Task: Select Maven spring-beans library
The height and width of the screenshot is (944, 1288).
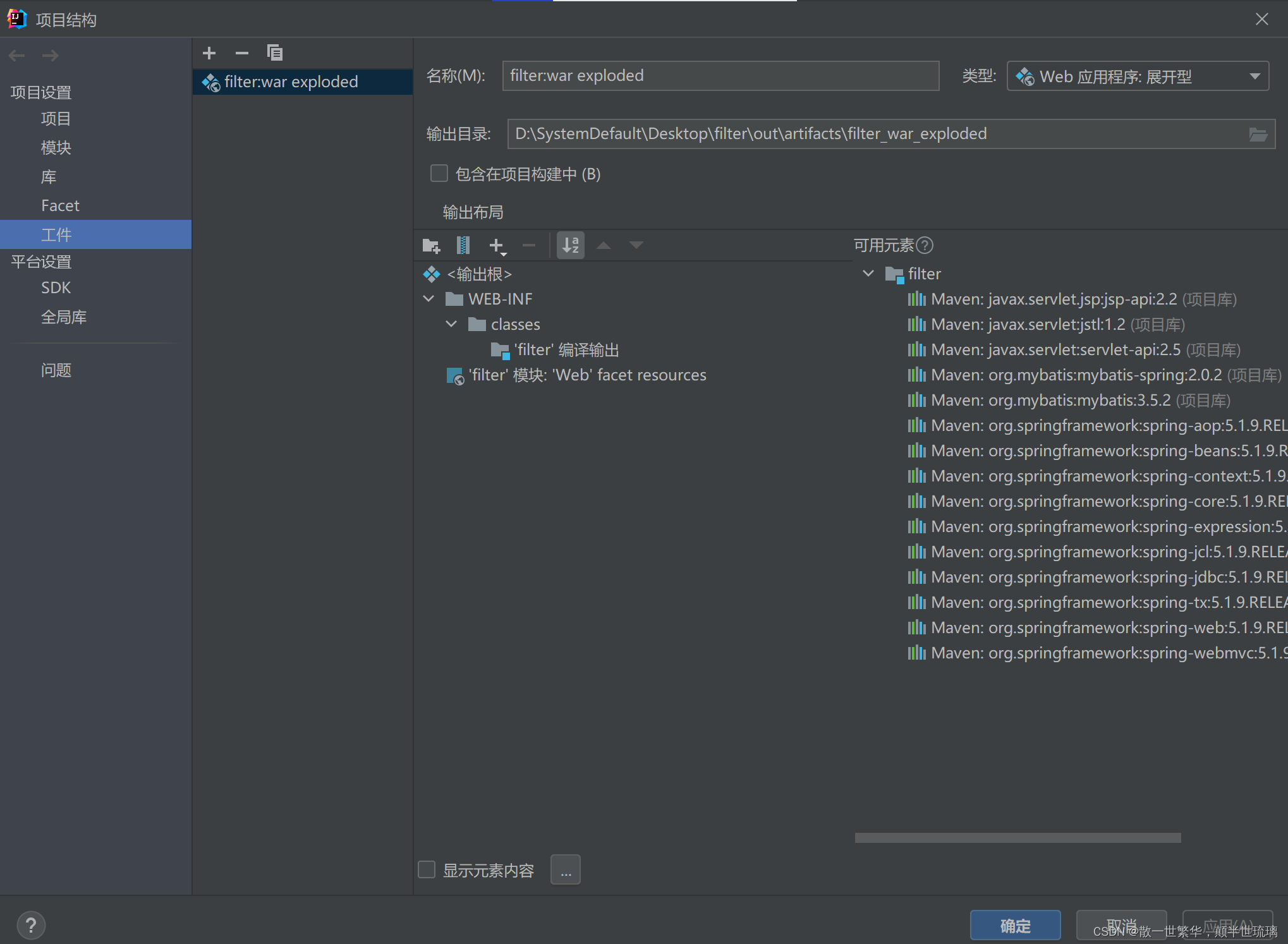Action: pyautogui.click(x=1097, y=451)
